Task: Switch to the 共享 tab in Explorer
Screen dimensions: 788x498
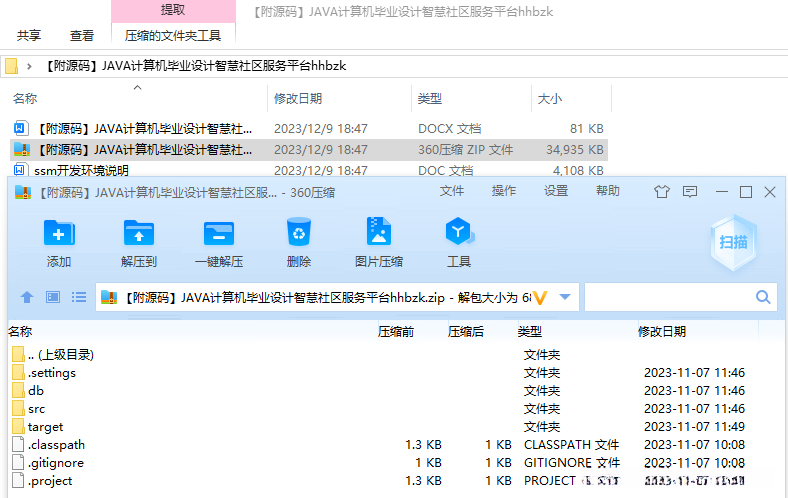Action: (x=29, y=36)
